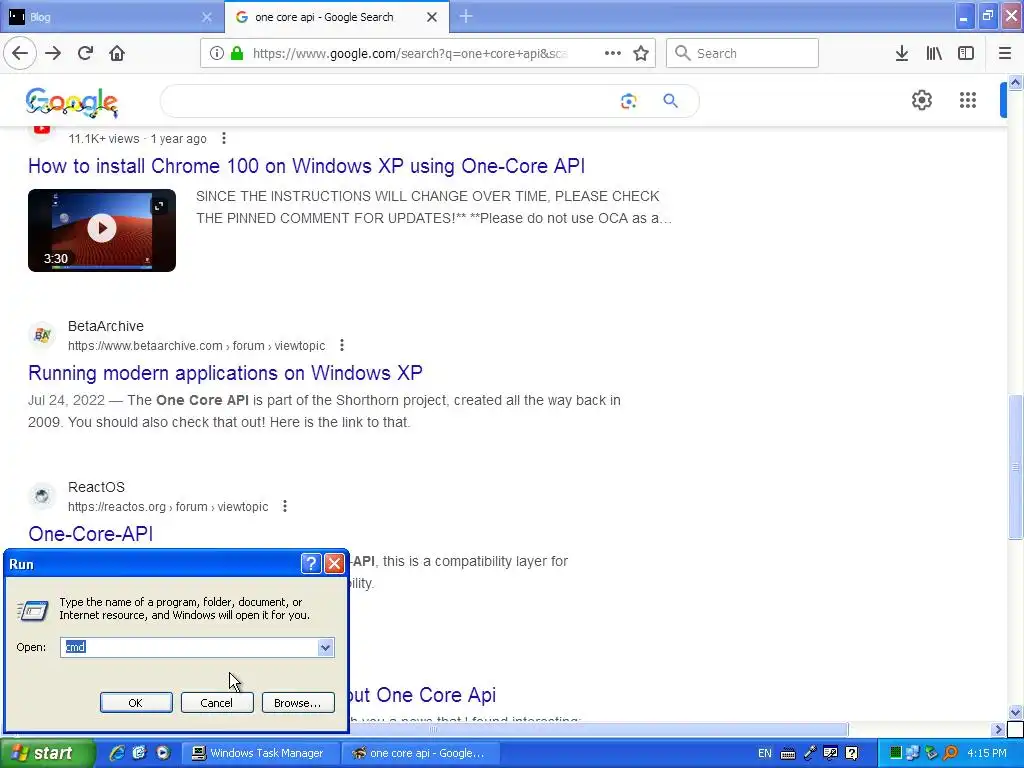Screen dimensions: 1024x768
Task: Click the middle Quick Launch icon
Action: 140,753
